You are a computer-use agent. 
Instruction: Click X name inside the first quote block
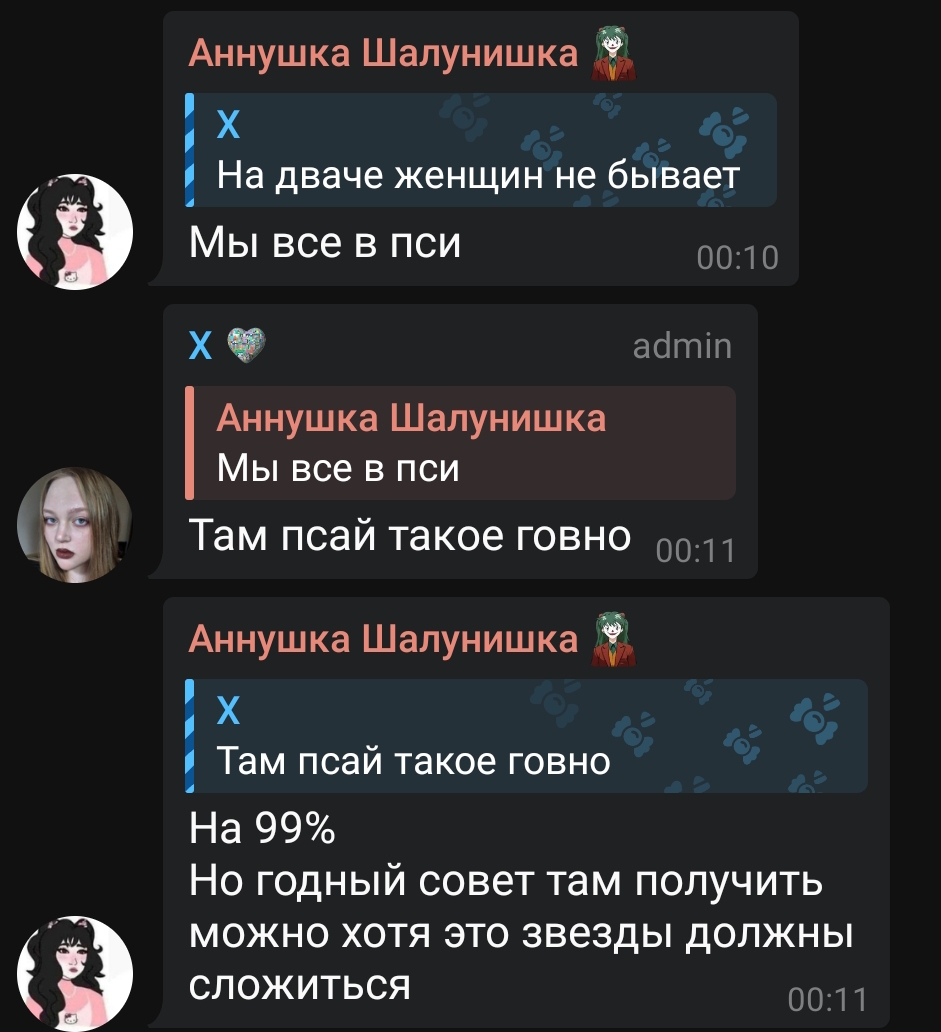(x=228, y=124)
